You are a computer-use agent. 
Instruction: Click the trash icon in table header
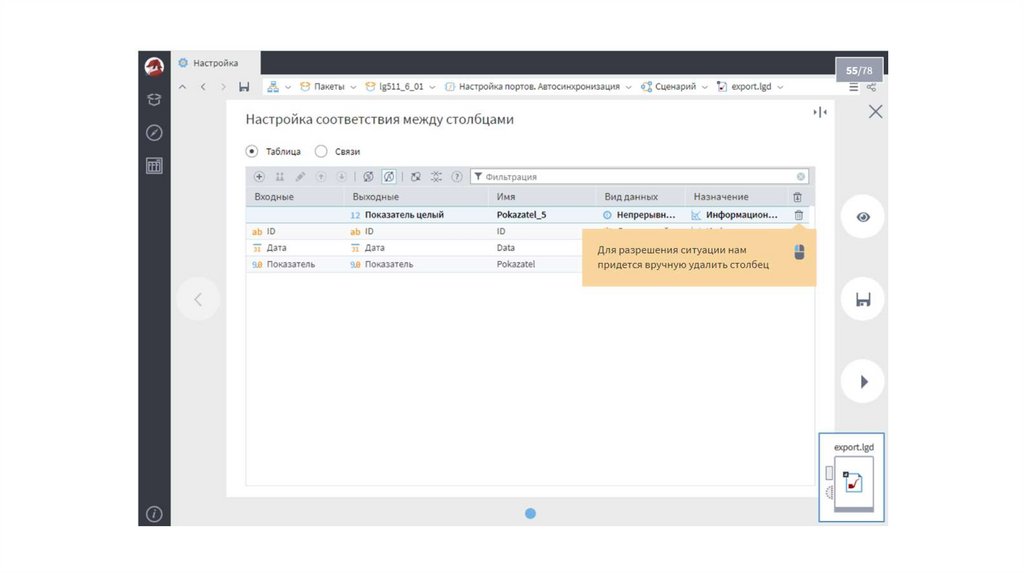coord(797,197)
